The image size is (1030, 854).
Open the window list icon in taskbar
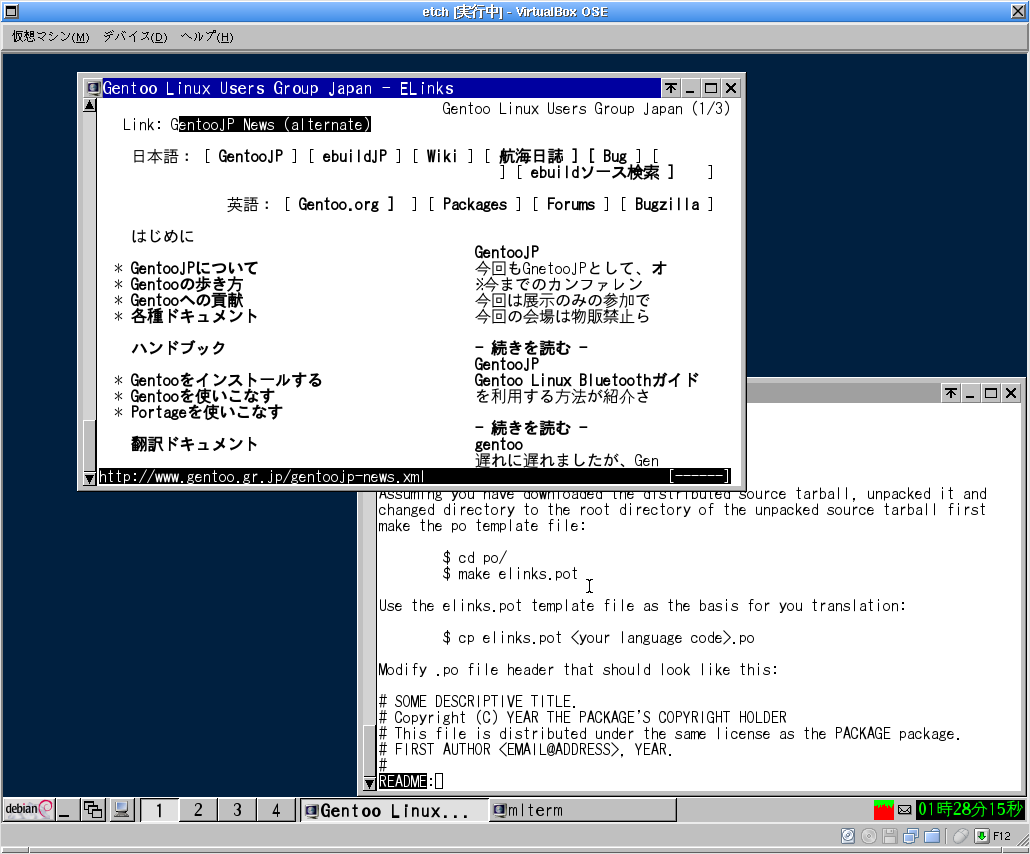click(93, 810)
